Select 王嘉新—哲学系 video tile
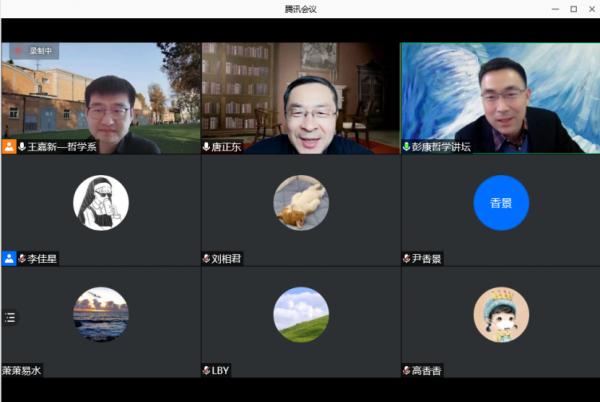This screenshot has height=402, width=600. [x=100, y=95]
